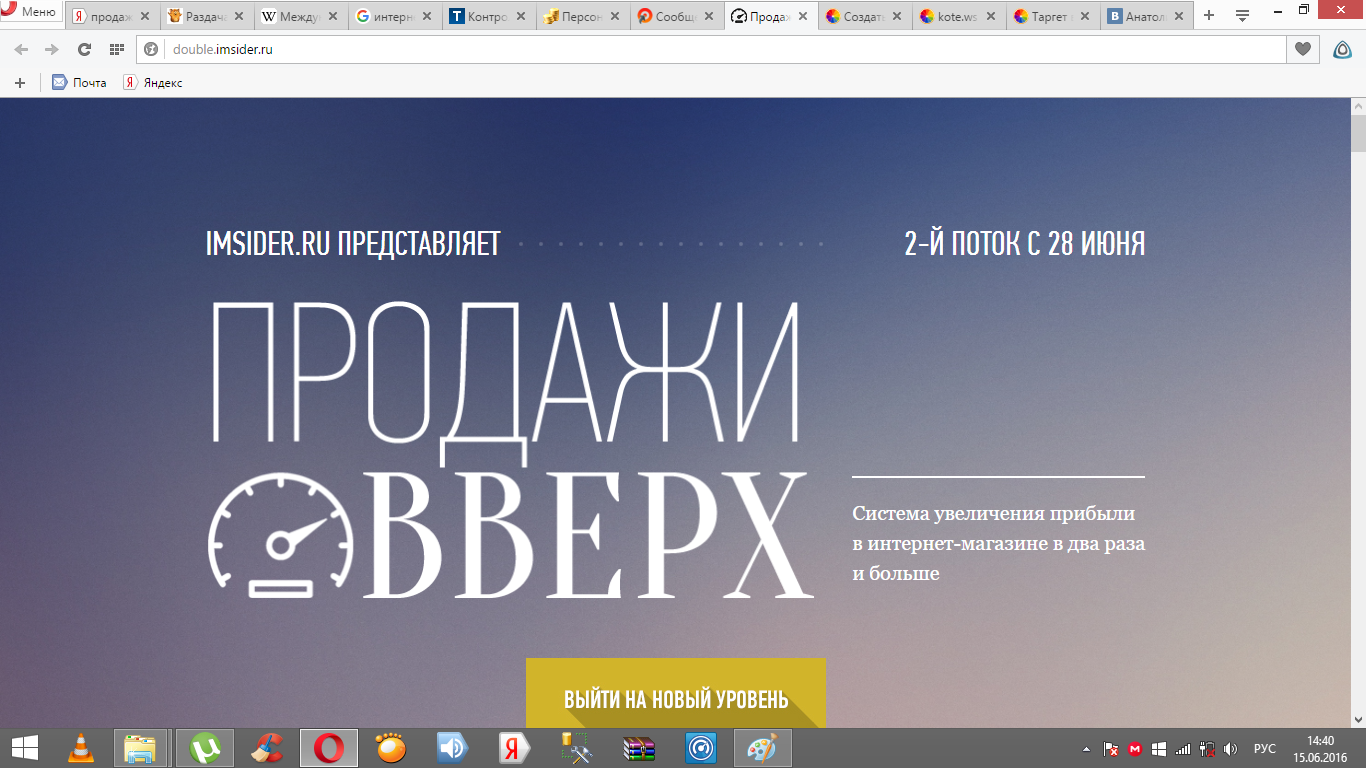The image size is (1366, 768).
Task: Launch WinRAR from the taskbar
Action: coord(638,748)
